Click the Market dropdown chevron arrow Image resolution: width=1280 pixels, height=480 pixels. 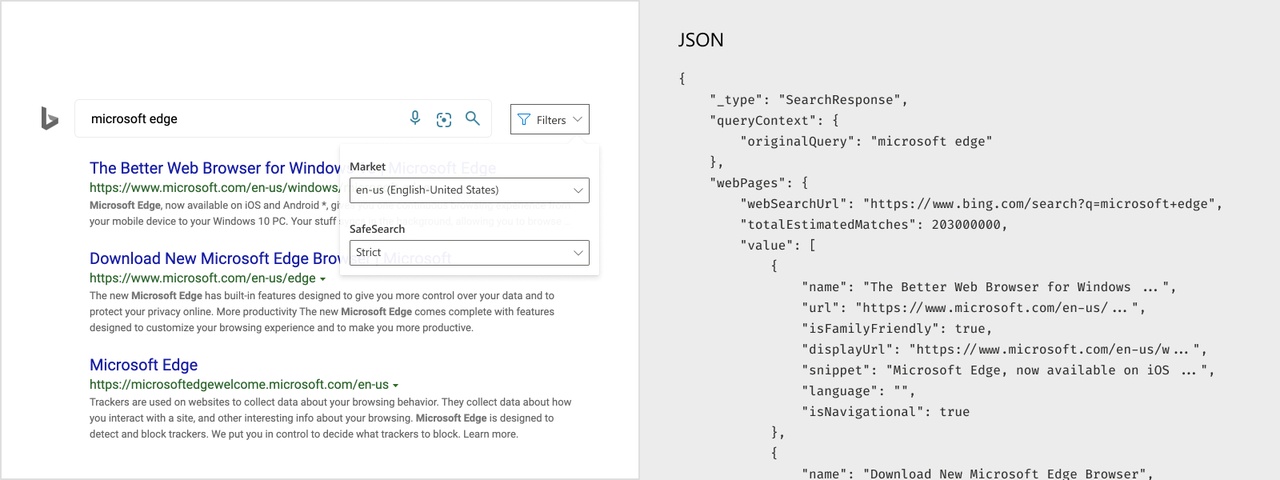[x=578, y=190]
